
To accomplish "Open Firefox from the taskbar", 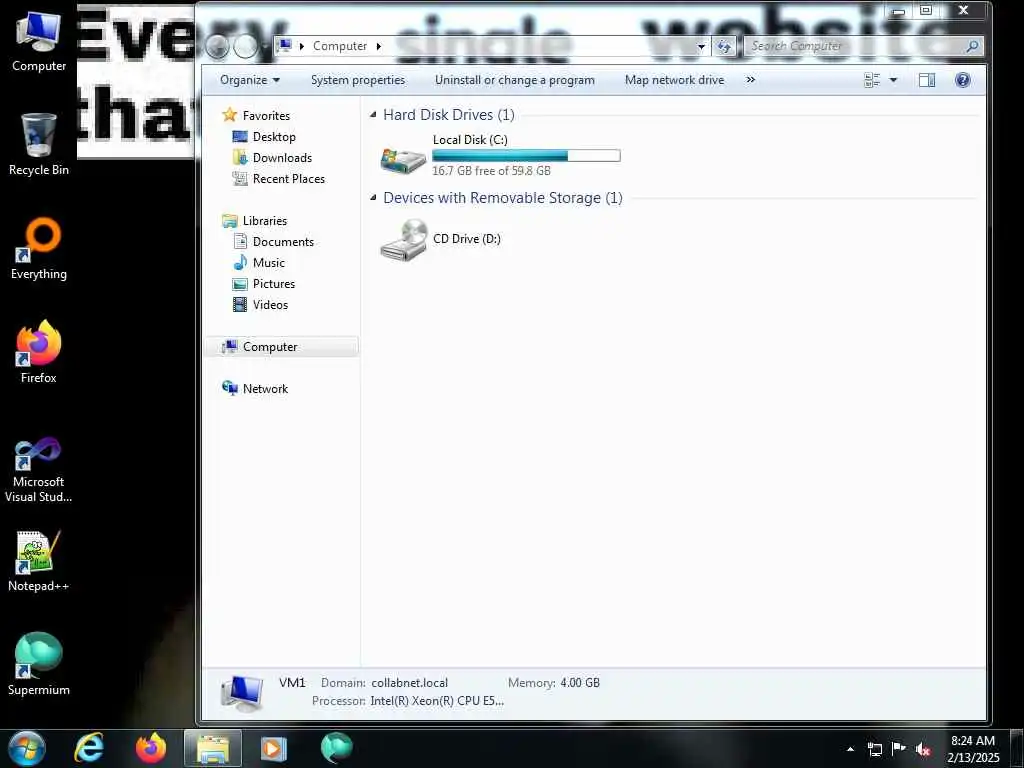I will pos(151,748).
